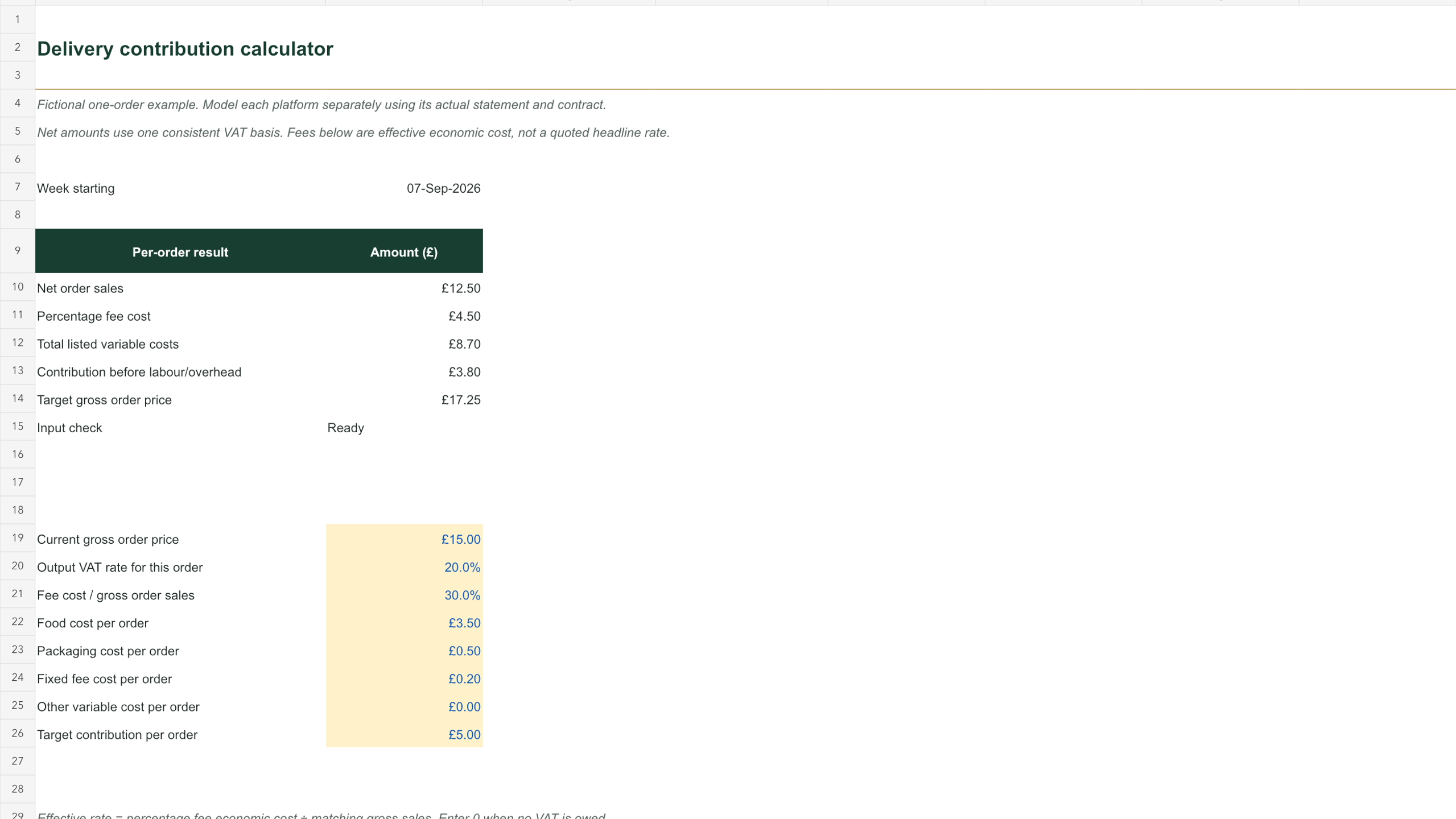Viewport: 1456px width, 819px height.
Task: Click the 'Amount (£)' header cell
Action: click(404, 251)
